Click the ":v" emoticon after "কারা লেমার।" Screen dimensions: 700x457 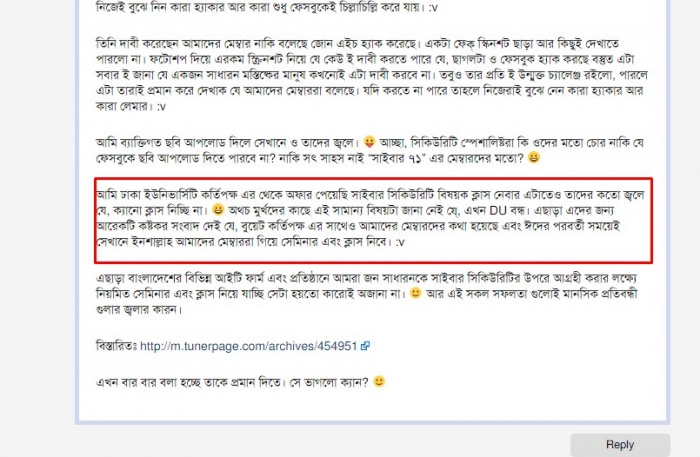tap(161, 107)
